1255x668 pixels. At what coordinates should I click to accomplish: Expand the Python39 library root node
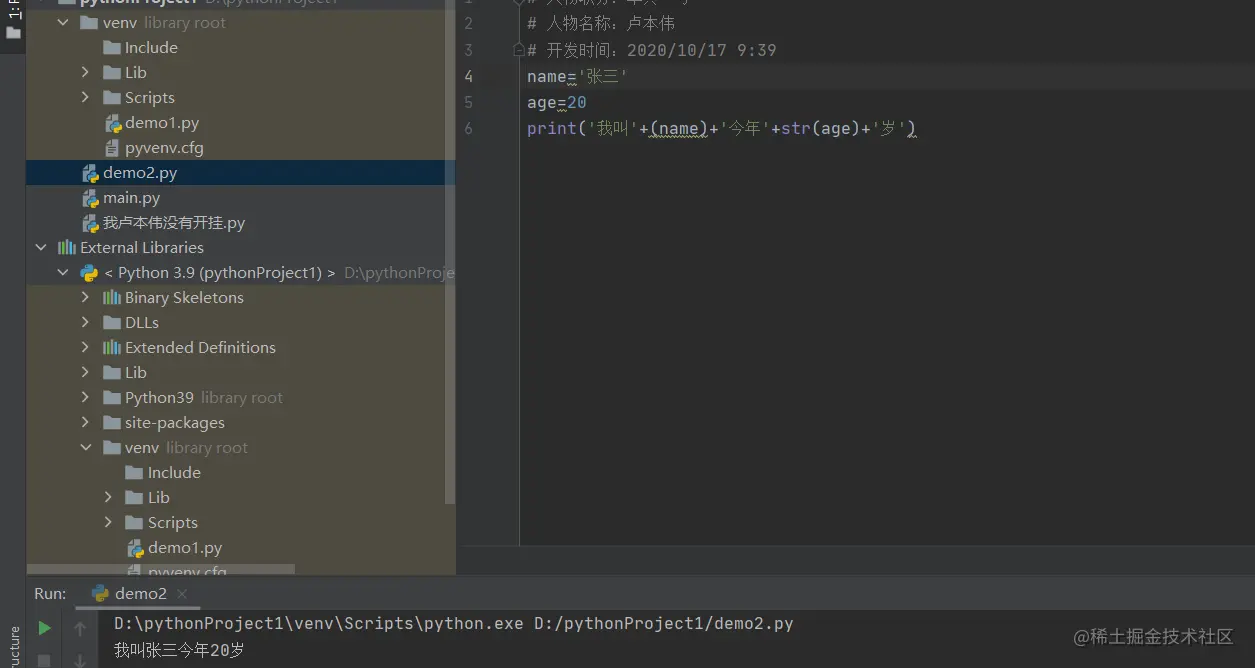click(85, 397)
